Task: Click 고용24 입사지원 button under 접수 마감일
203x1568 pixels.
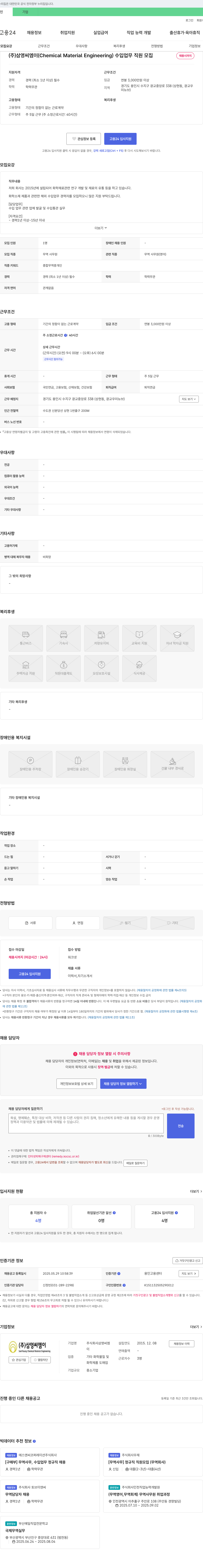Action: click(x=30, y=974)
